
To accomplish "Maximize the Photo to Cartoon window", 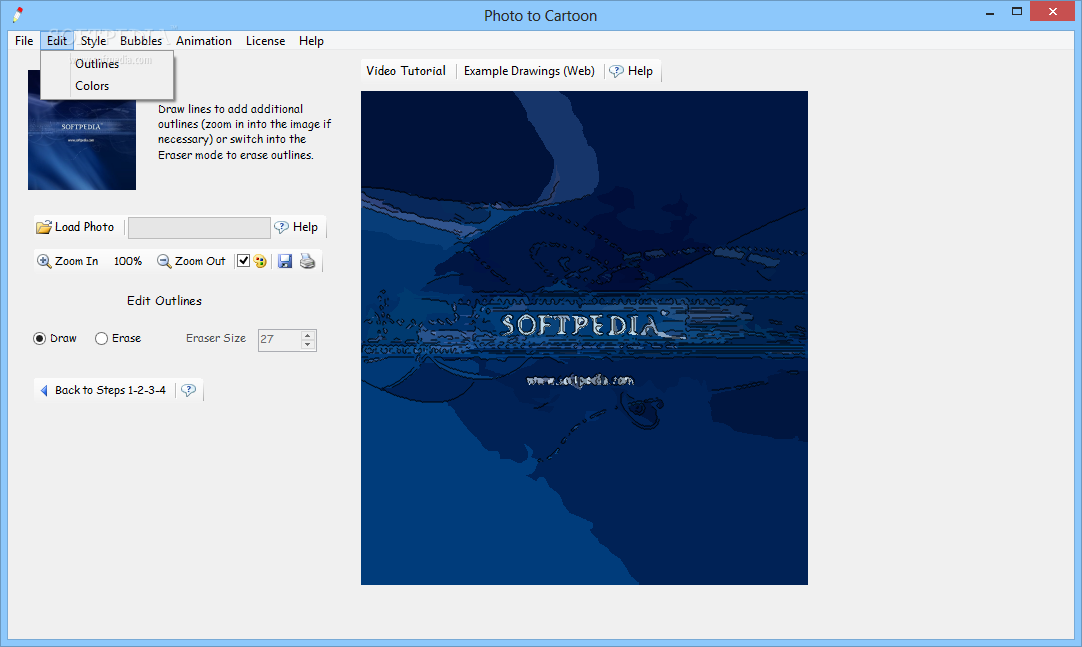I will tap(1016, 11).
